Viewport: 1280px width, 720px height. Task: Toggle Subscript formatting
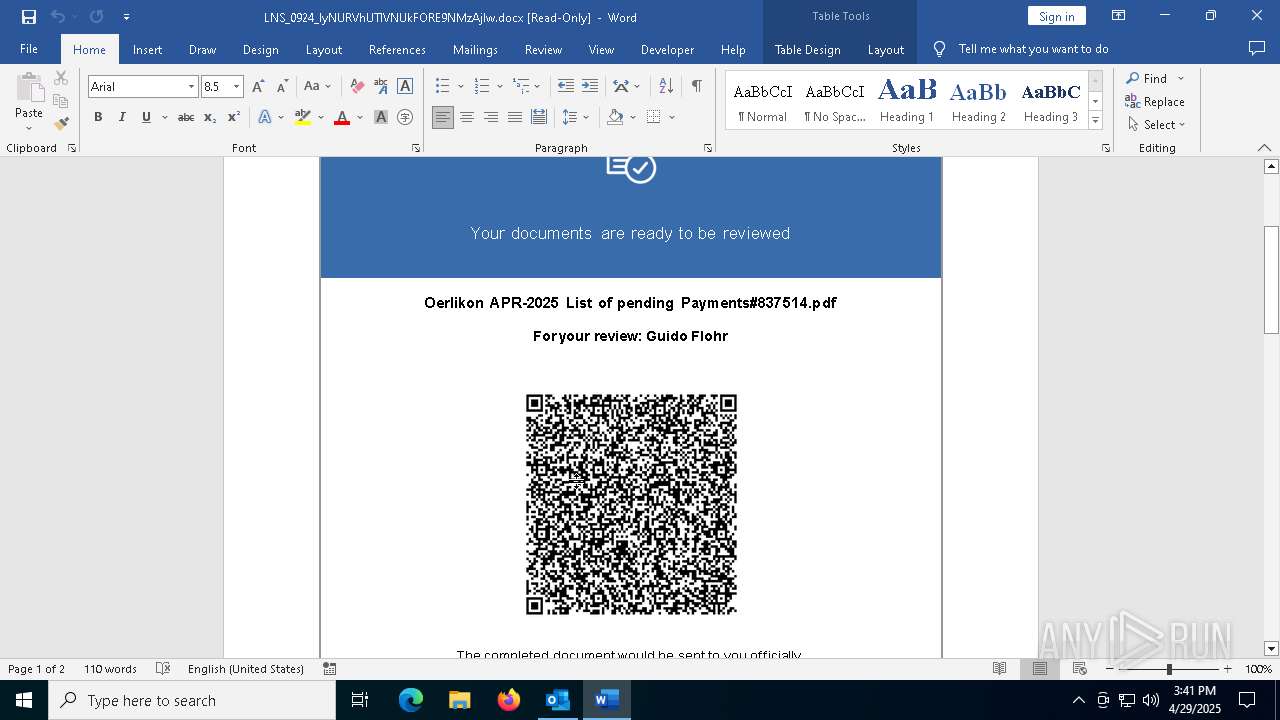pos(210,118)
